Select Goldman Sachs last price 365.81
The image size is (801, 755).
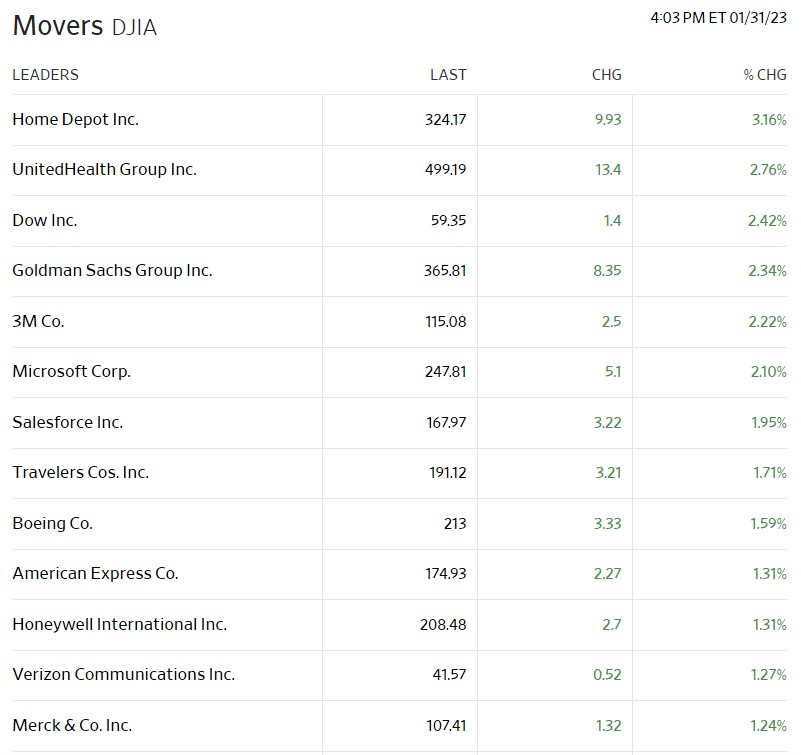[445, 270]
